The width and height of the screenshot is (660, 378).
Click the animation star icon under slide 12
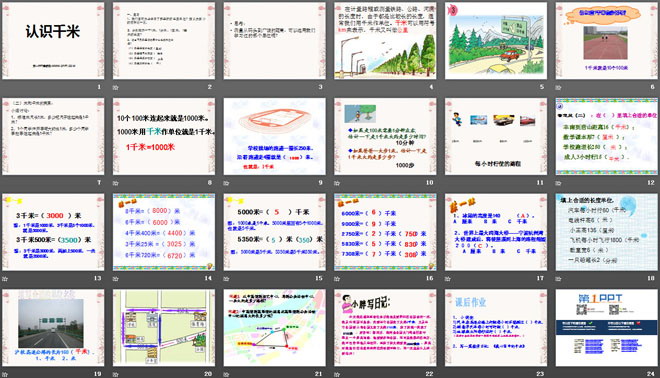(558, 183)
